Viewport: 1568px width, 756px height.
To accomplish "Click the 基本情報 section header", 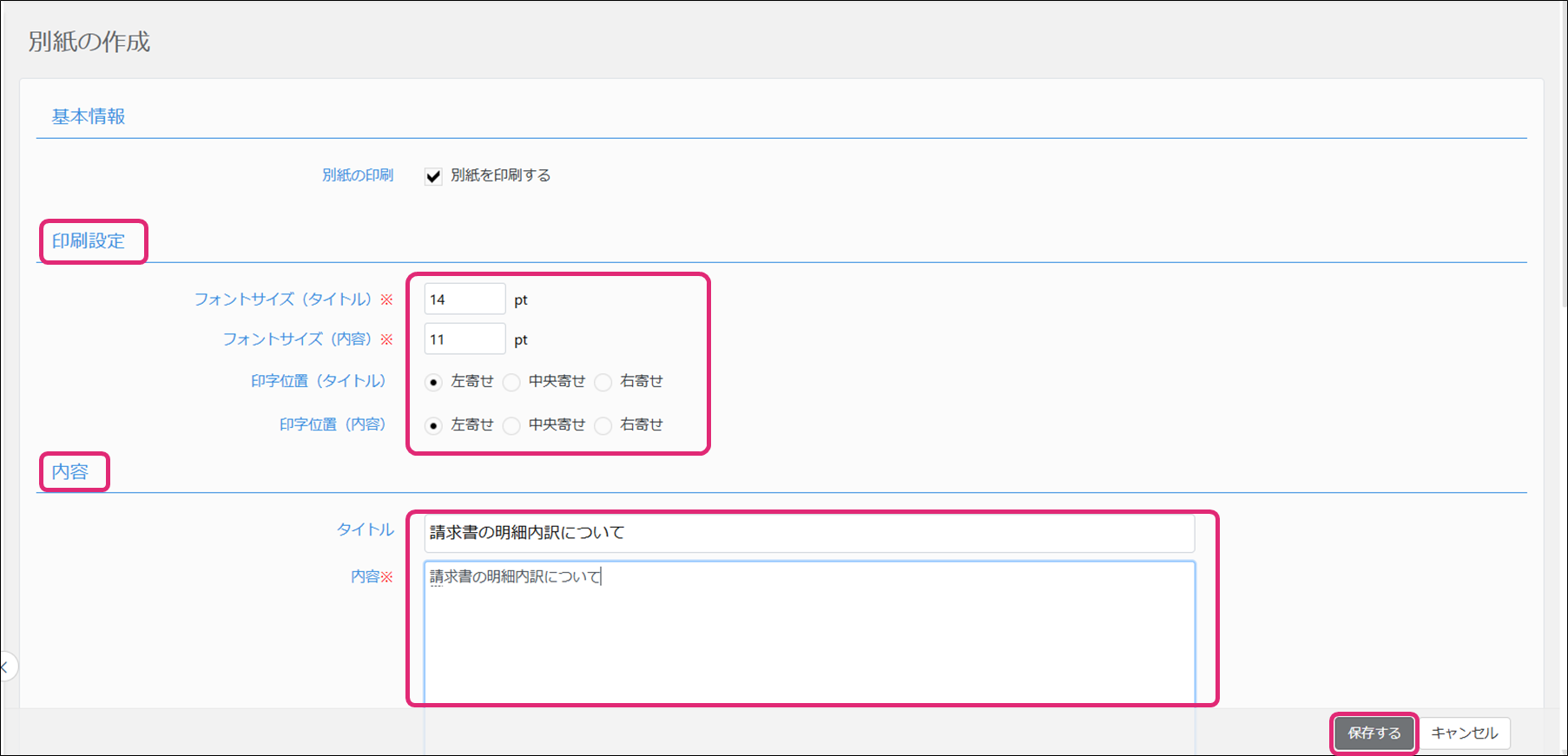I will point(89,116).
